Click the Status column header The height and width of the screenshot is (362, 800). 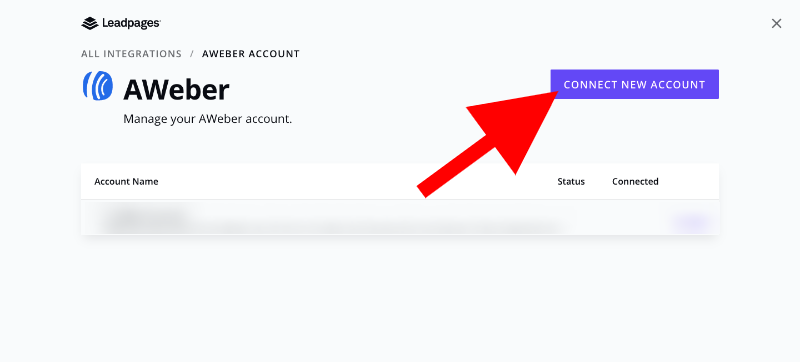571,182
